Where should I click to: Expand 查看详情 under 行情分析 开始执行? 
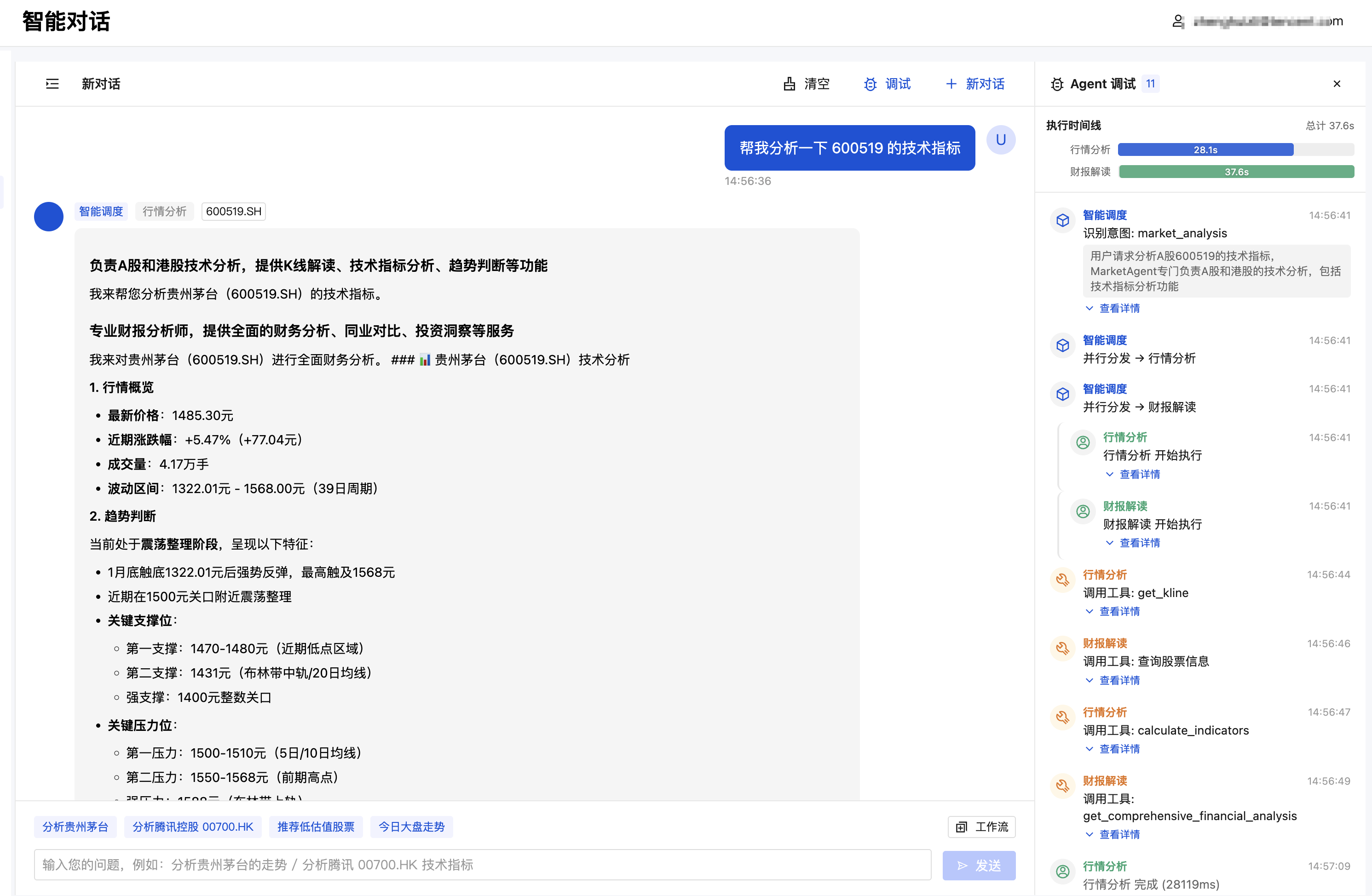pos(1133,474)
